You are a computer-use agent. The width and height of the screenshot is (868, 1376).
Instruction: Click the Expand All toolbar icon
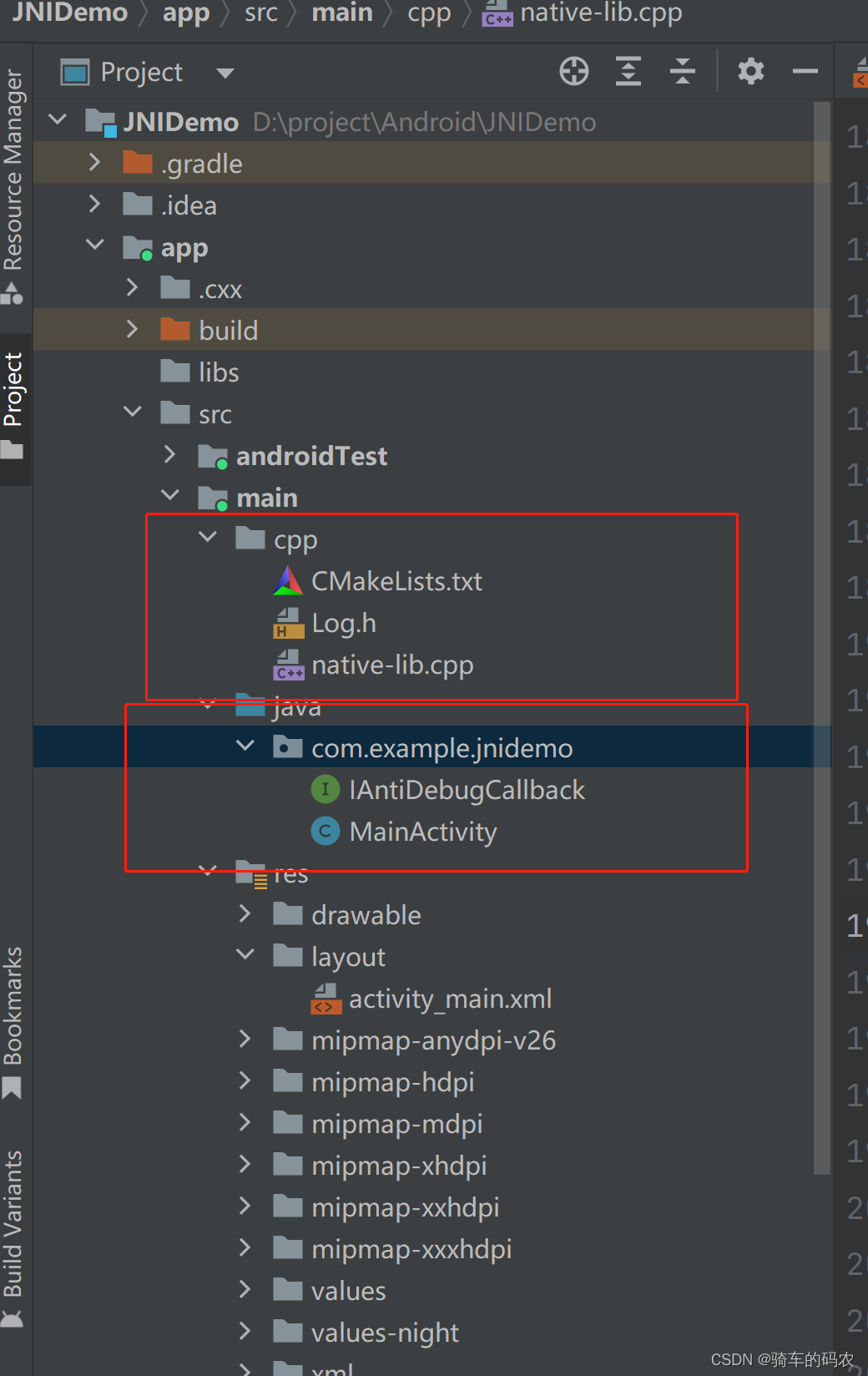tap(628, 72)
